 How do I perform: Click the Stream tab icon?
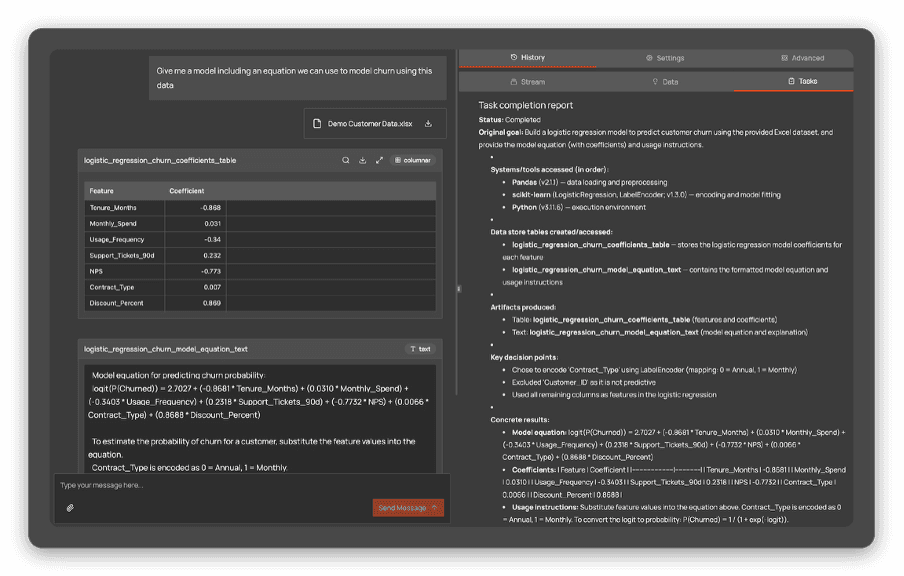tap(514, 82)
